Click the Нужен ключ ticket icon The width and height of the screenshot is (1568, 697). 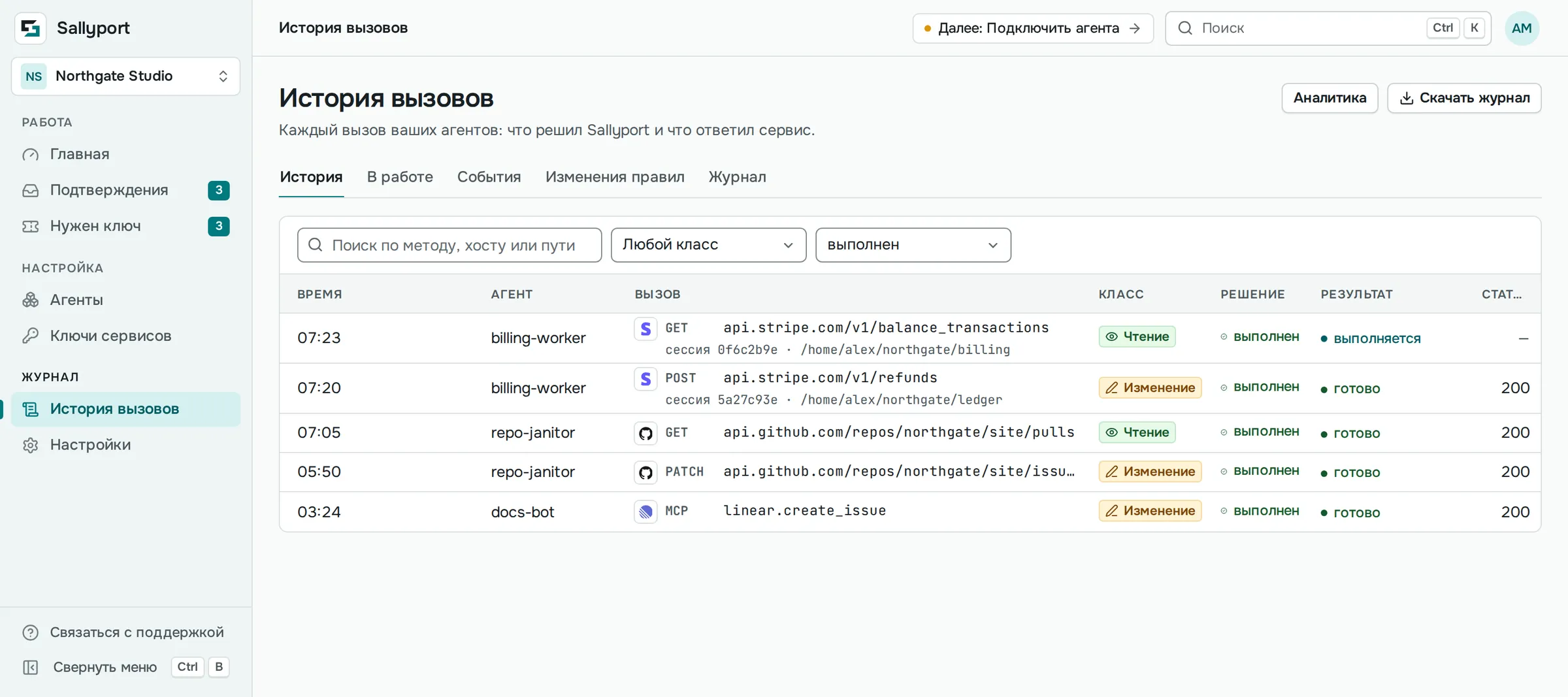31,227
